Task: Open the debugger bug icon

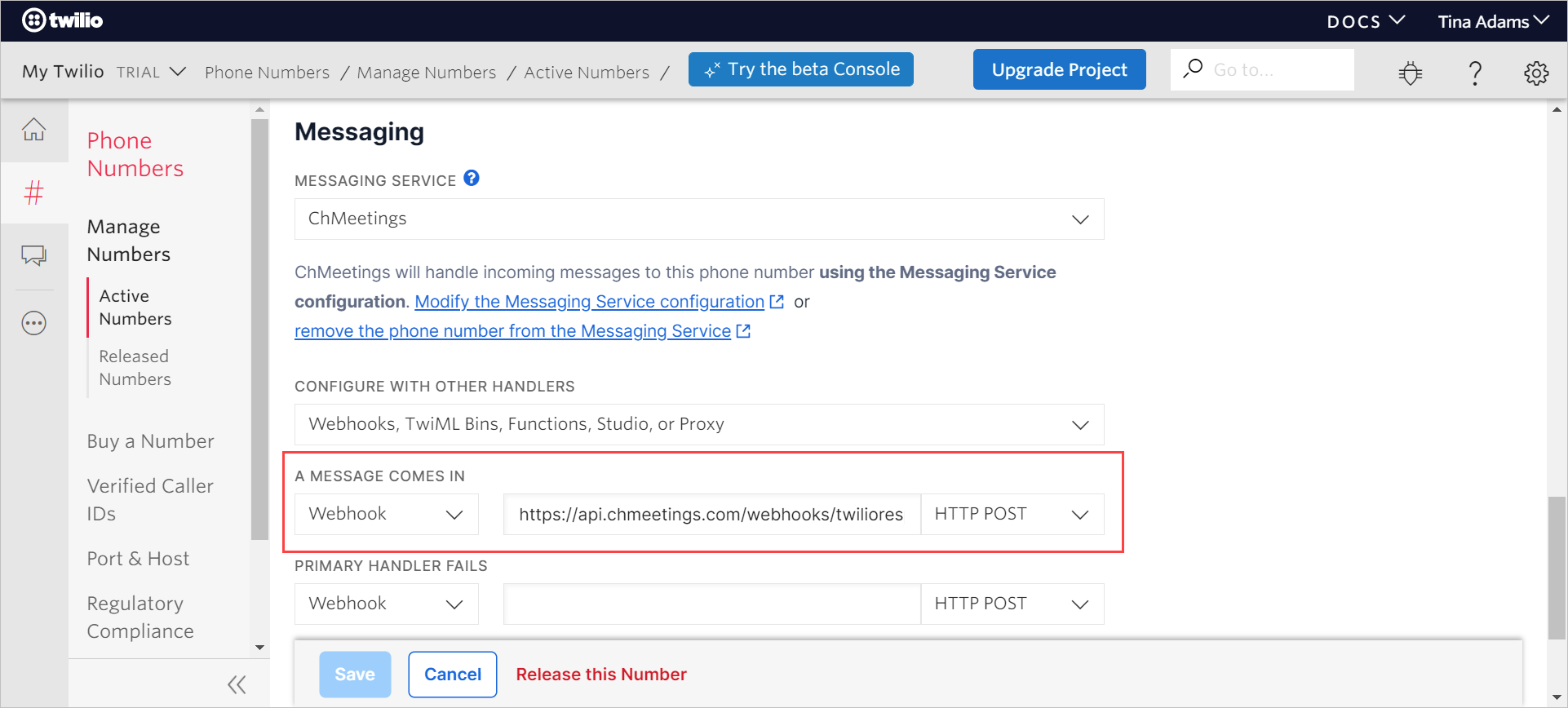Action: pyautogui.click(x=1410, y=73)
